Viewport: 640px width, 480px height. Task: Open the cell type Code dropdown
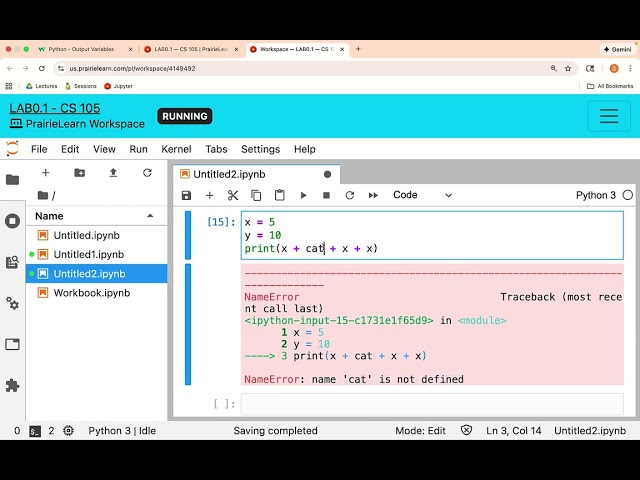(422, 195)
